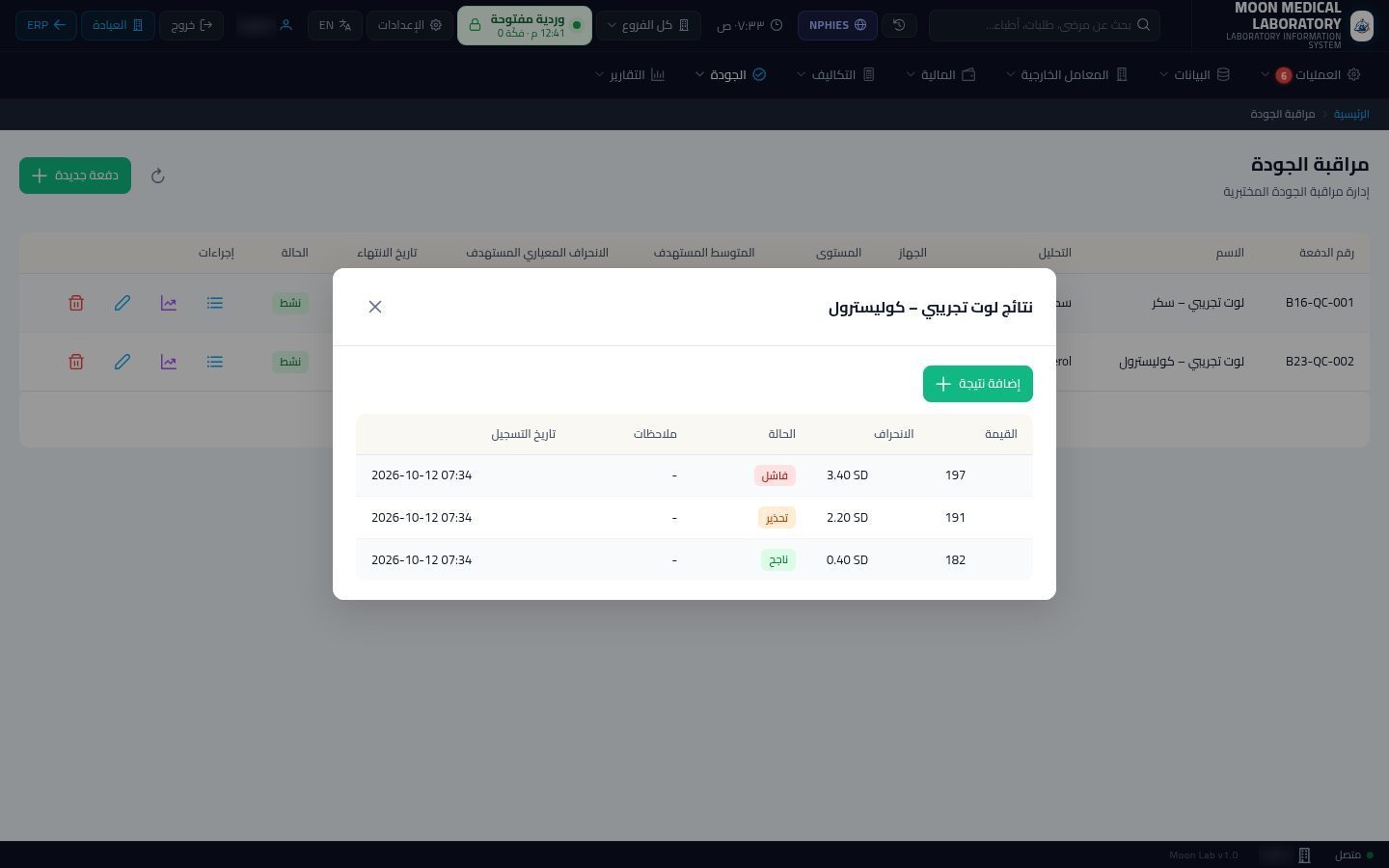The height and width of the screenshot is (868, 1389).
Task: Go to الرئيسية home breadcrumb
Action: coord(1351,114)
